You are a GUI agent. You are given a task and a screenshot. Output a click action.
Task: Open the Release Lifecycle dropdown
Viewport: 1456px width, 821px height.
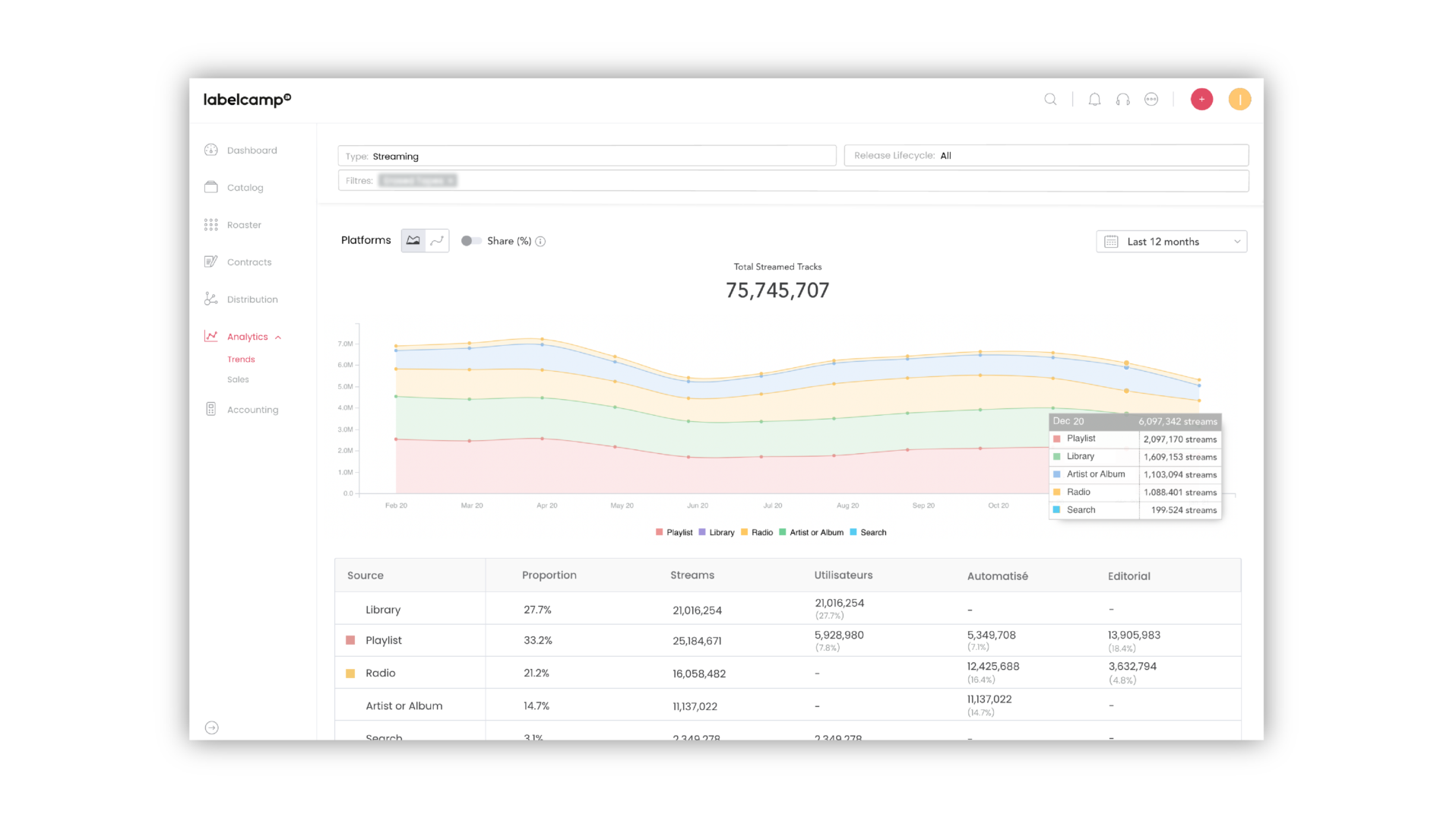click(1046, 156)
